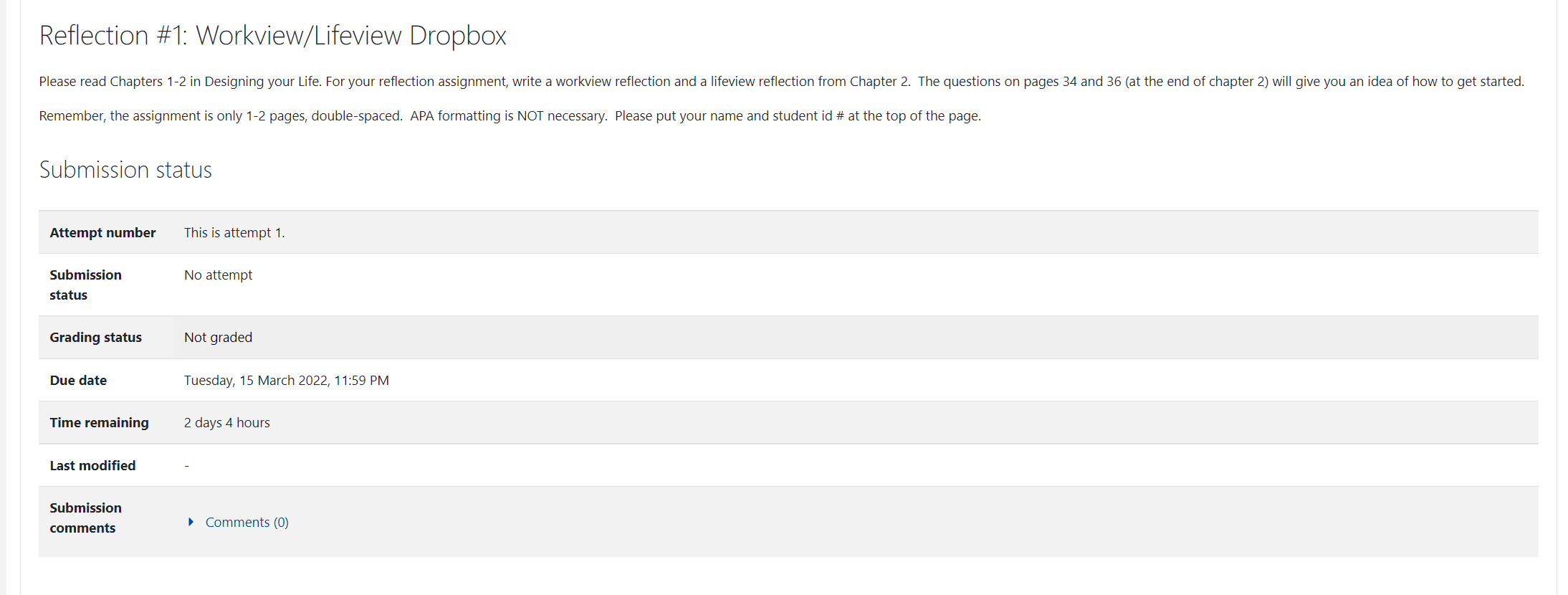This screenshot has height=595, width=1568.
Task: Click the Submission status row label in the table
Action: pos(85,285)
